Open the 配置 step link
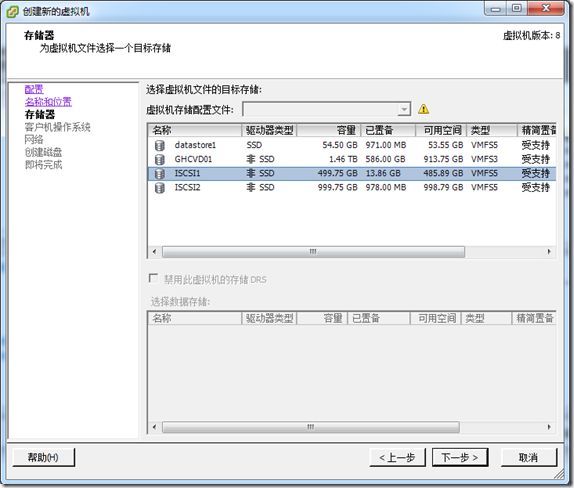 pyautogui.click(x=34, y=89)
